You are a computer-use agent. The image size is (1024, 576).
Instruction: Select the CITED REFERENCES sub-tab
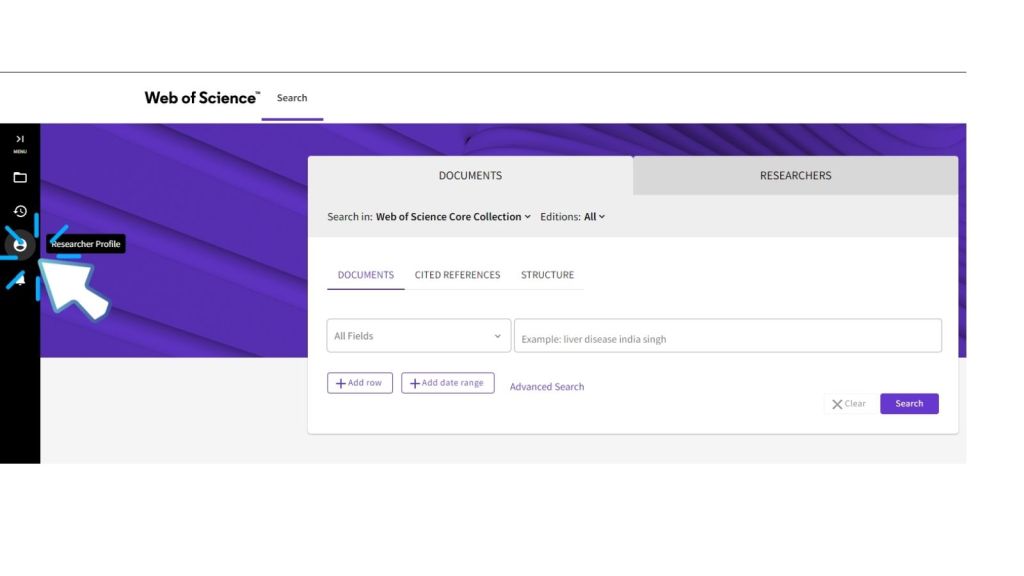[x=457, y=275]
